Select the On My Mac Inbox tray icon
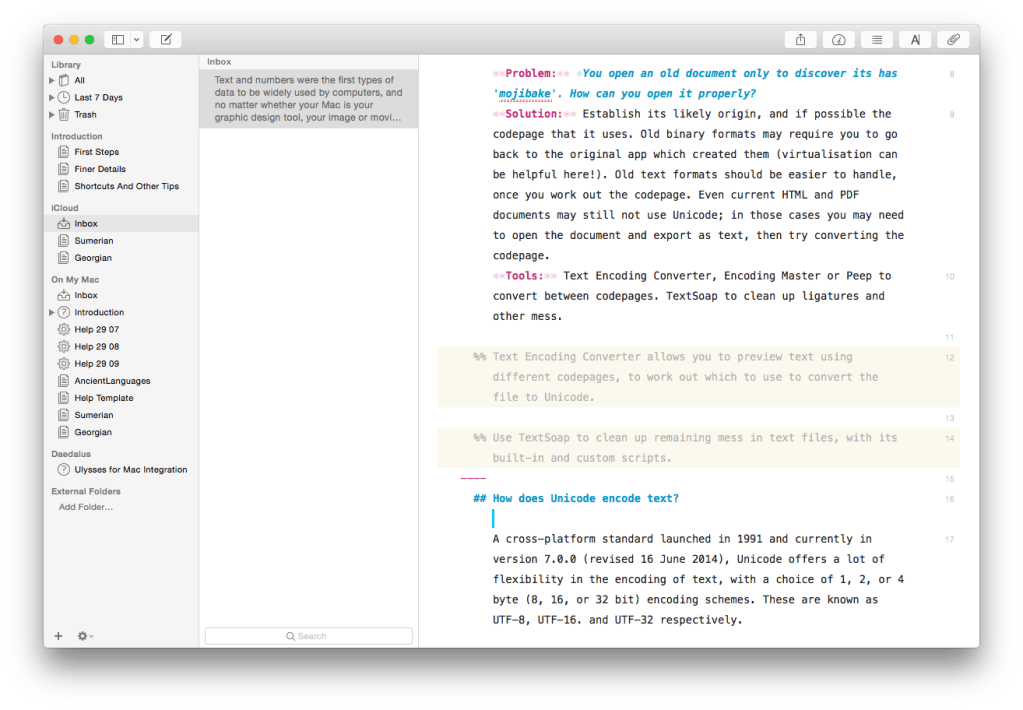 [63, 295]
